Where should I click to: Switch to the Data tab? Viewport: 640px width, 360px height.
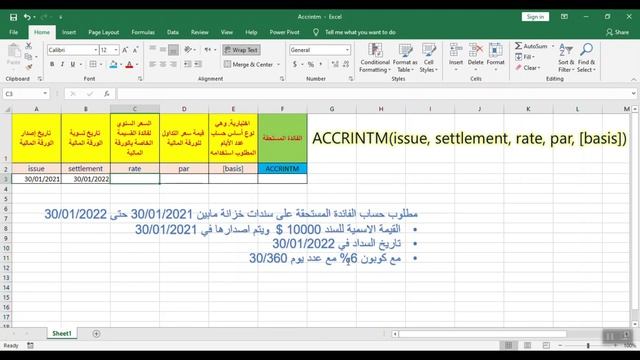point(173,32)
